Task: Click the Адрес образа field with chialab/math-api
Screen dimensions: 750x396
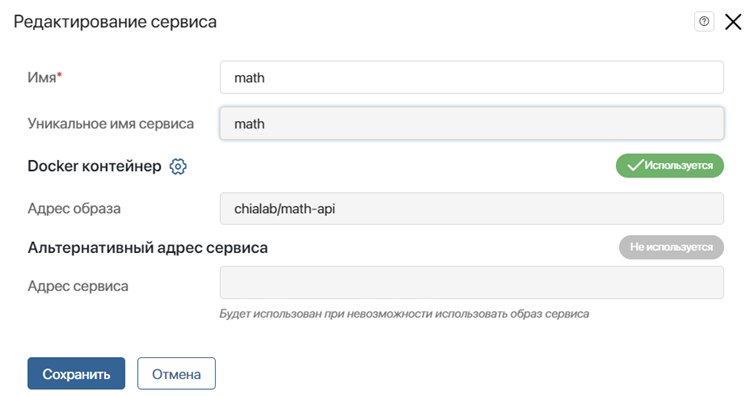Action: [x=472, y=209]
